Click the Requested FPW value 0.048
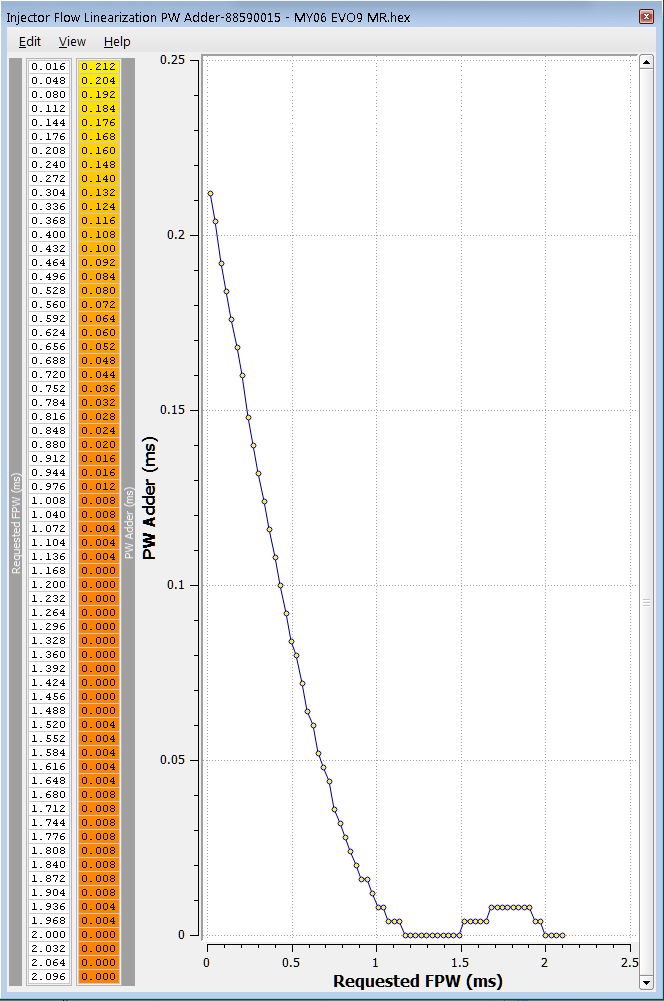 coord(49,80)
